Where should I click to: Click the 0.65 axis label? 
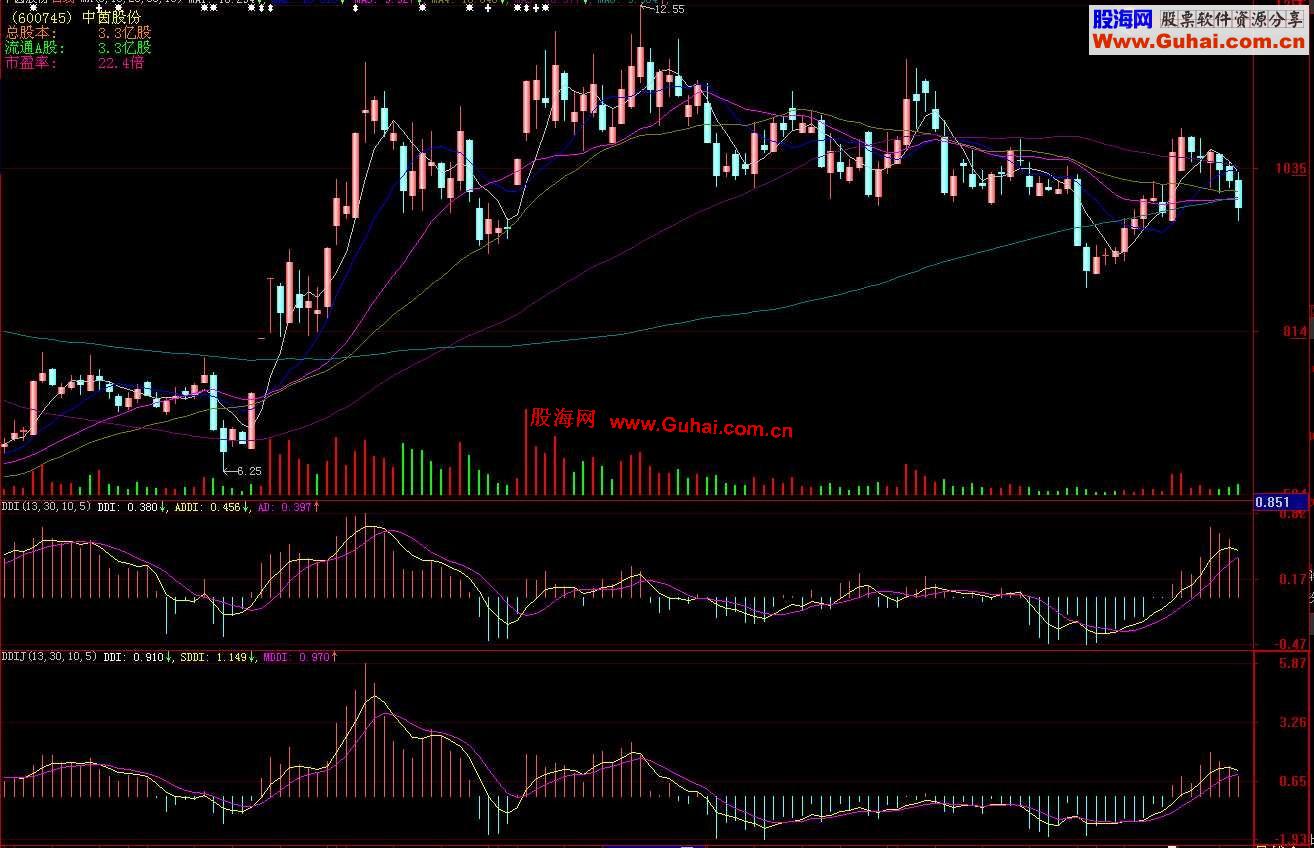tap(1293, 780)
